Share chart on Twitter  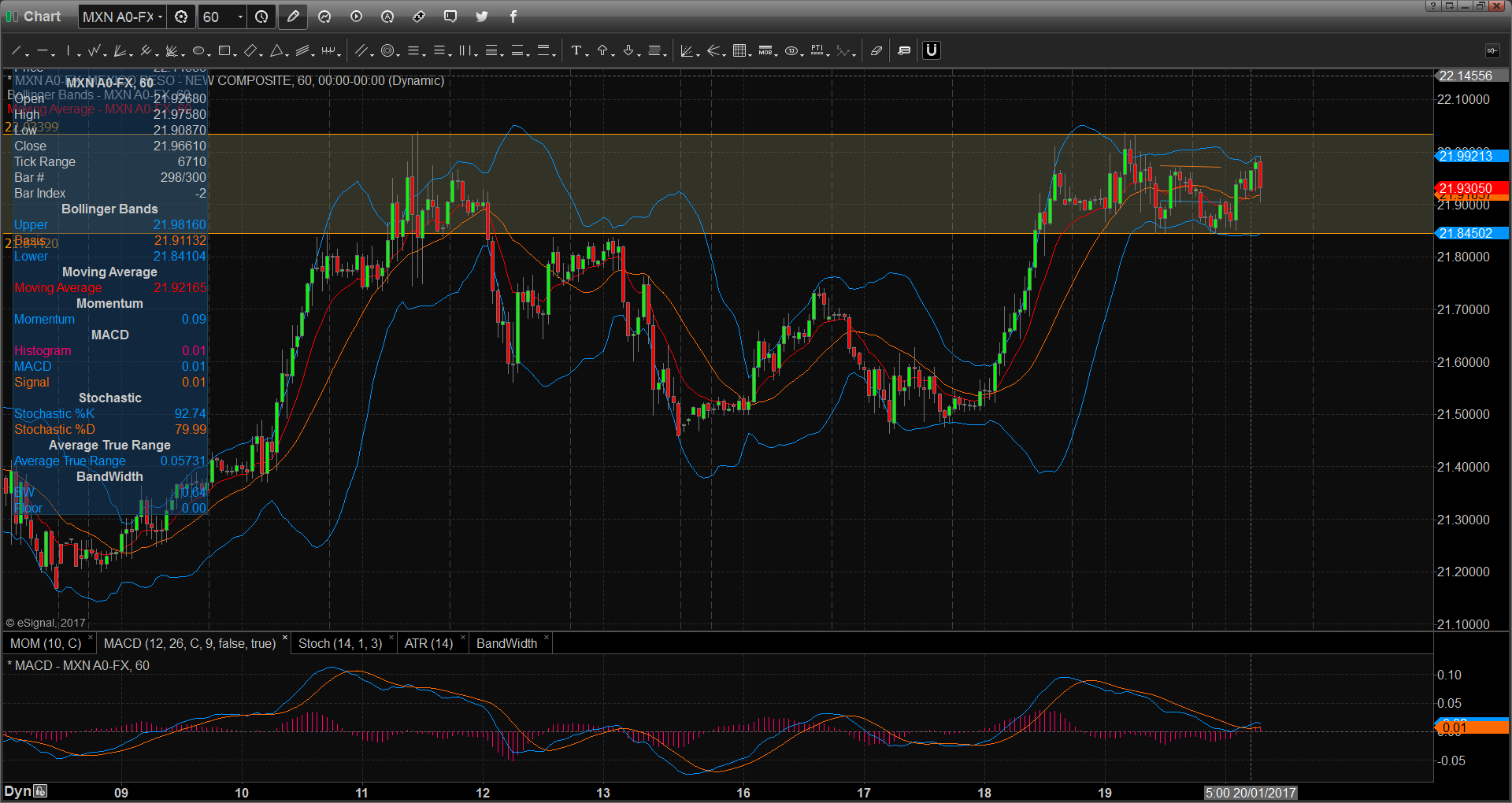[482, 17]
